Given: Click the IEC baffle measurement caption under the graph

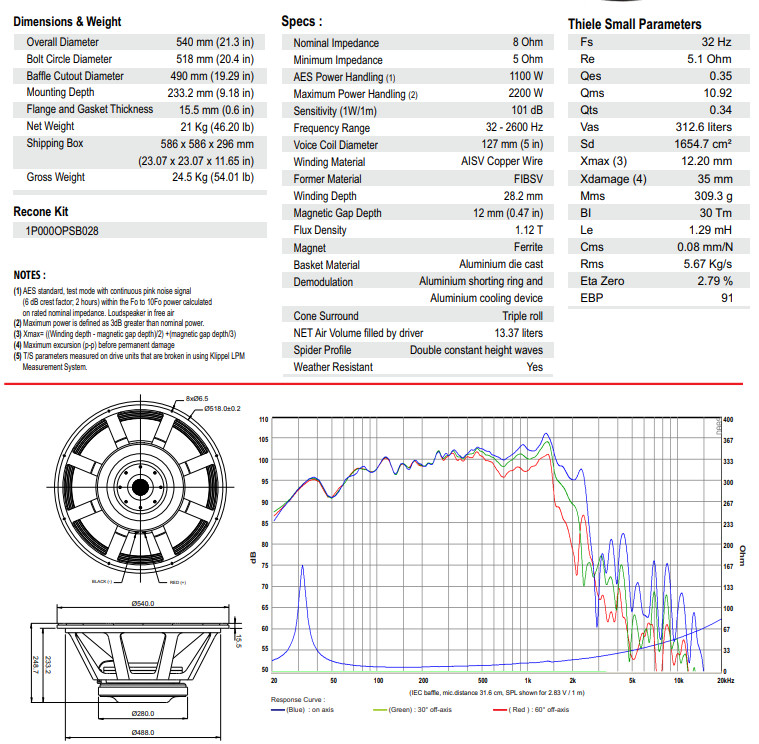Looking at the screenshot, I should click(x=497, y=693).
